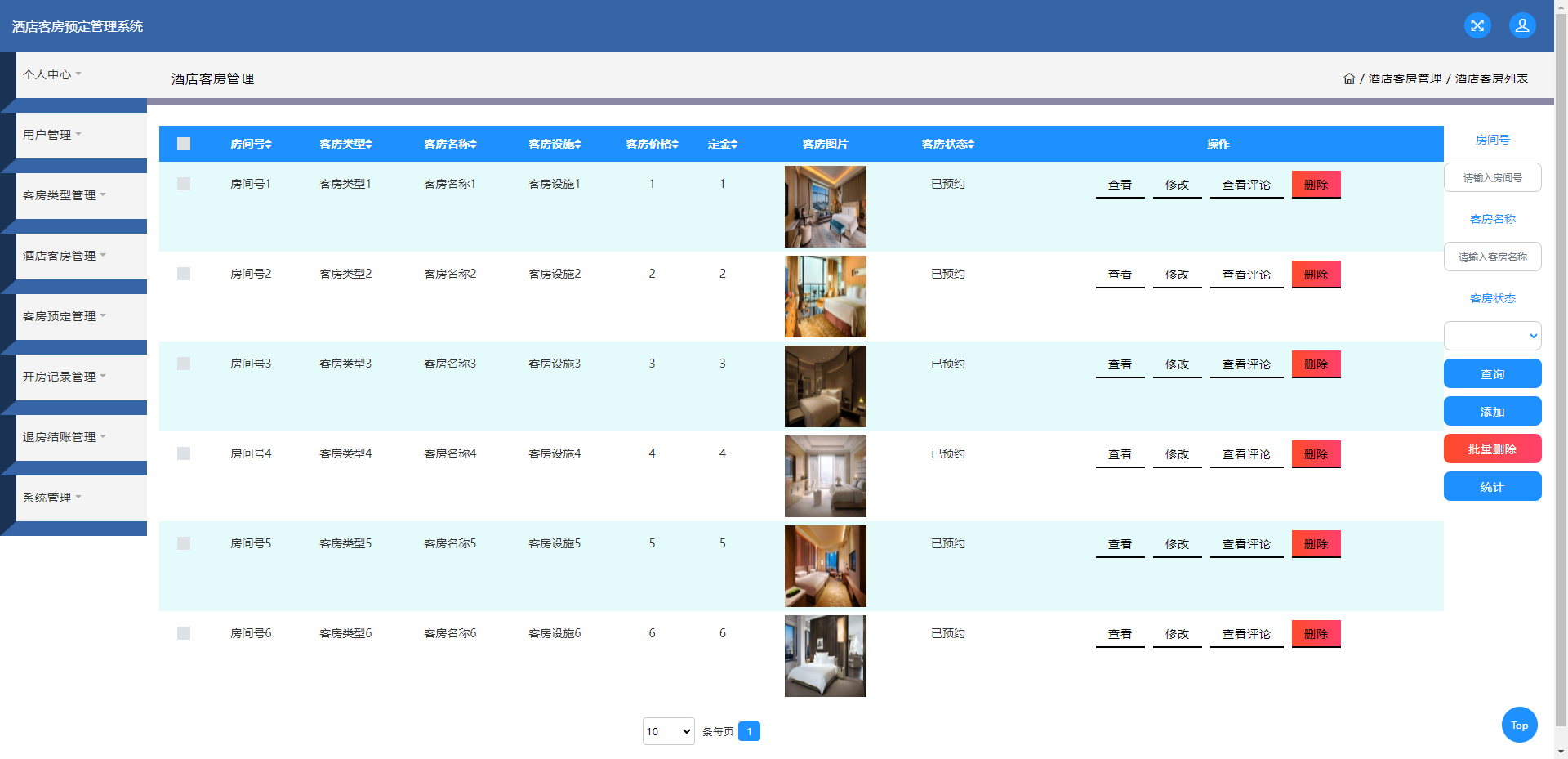Image resolution: width=1568 pixels, height=759 pixels.
Task: Click the 添加 button
Action: coord(1492,411)
